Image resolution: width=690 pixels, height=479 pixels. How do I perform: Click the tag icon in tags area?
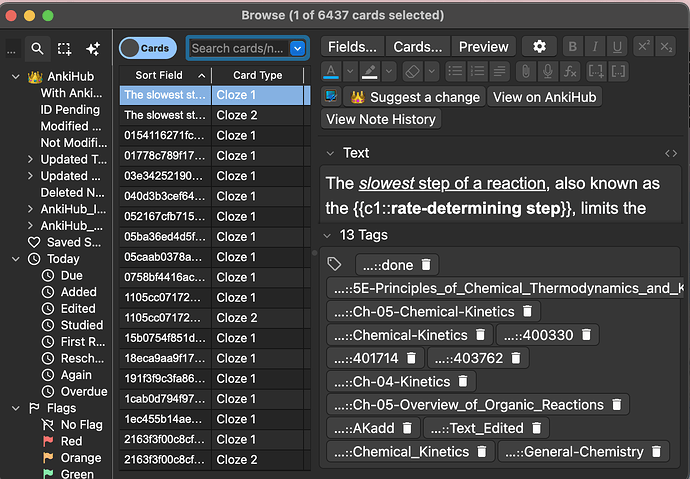(334, 264)
